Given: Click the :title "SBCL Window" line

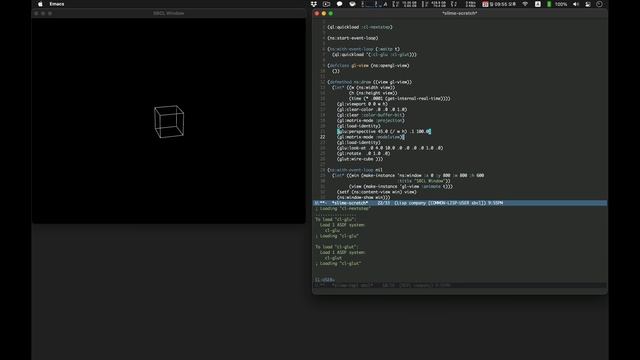Looking at the screenshot, I should (x=424, y=181).
